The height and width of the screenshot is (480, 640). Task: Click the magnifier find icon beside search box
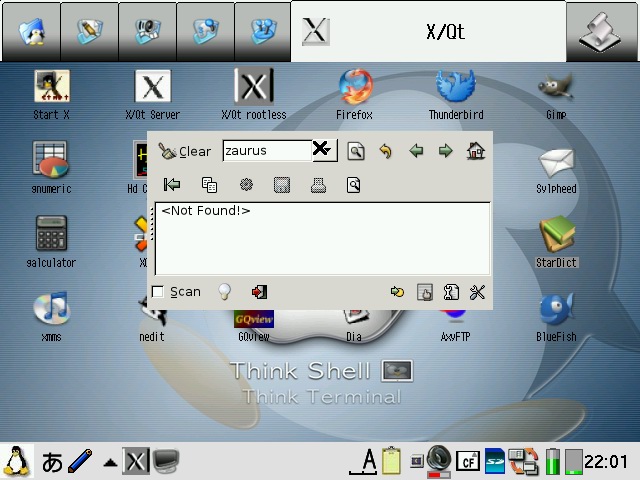point(355,152)
